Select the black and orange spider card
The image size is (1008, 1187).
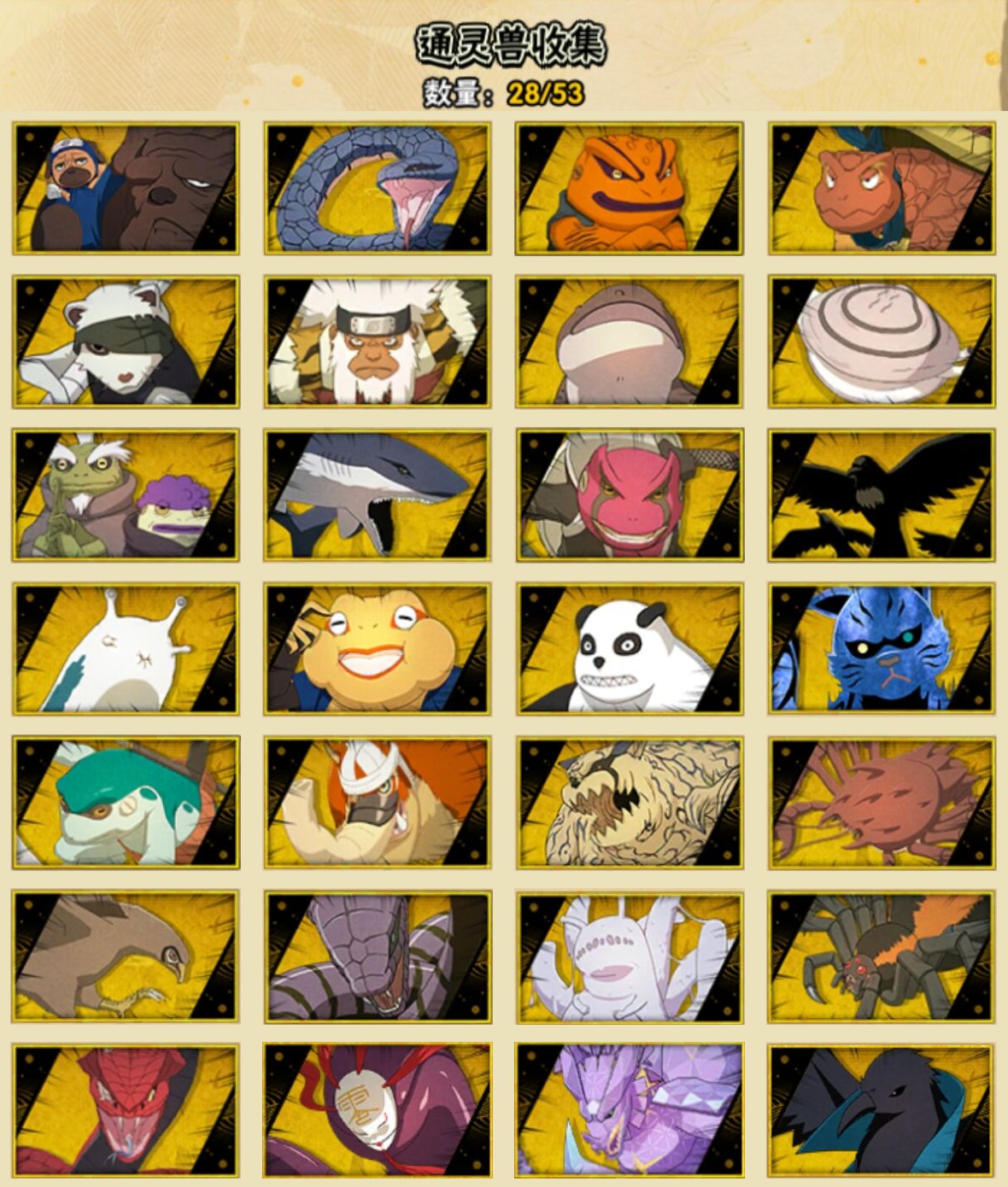882,956
